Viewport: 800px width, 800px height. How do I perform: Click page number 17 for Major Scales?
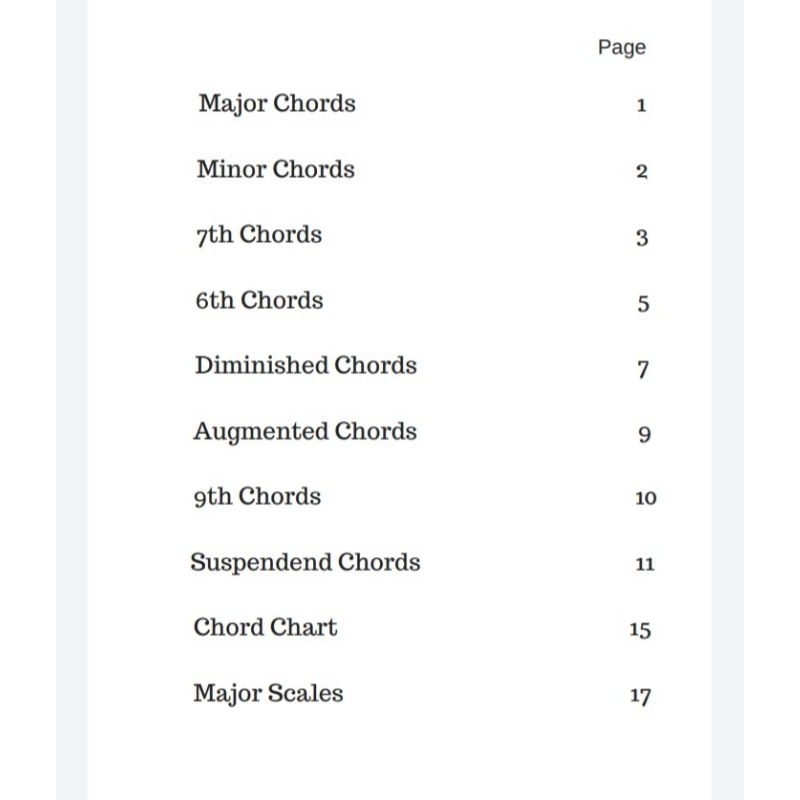click(640, 696)
